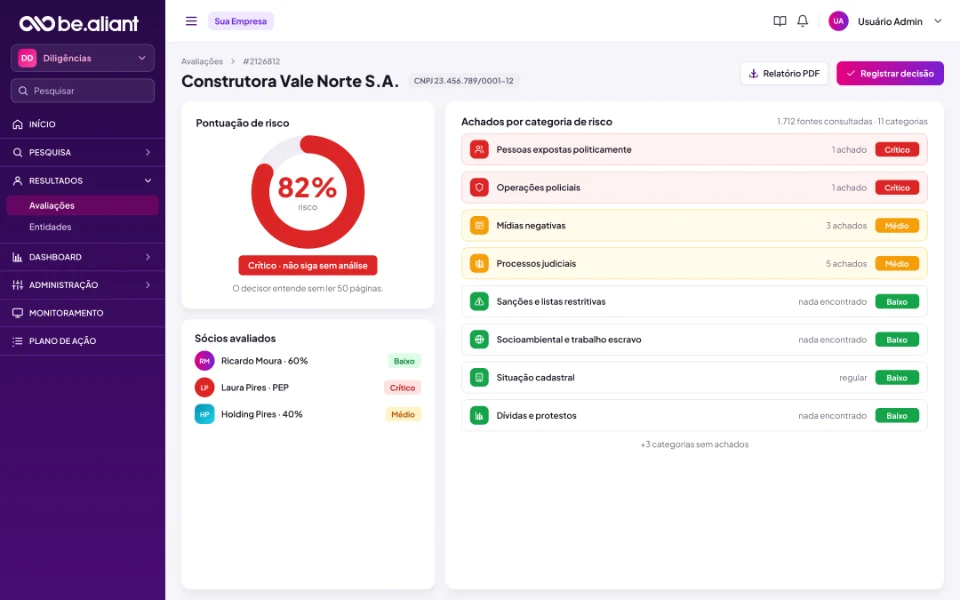Click Registrar decisão button
The height and width of the screenshot is (600, 960).
pos(890,73)
